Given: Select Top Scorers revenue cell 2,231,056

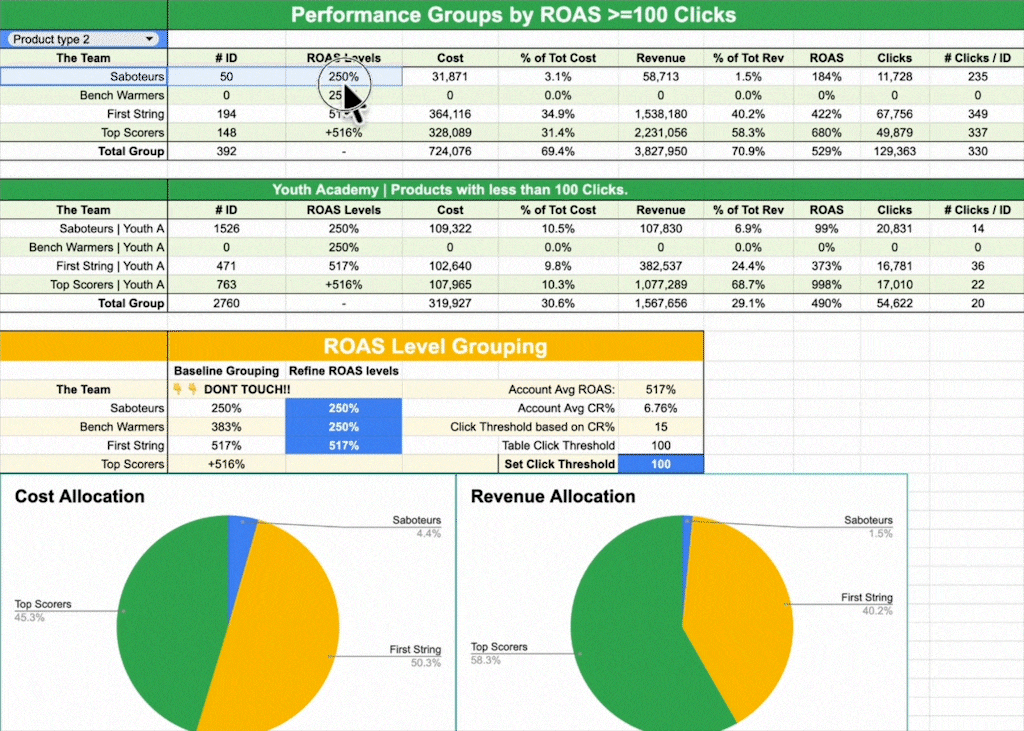Looking at the screenshot, I should pyautogui.click(x=660, y=133).
